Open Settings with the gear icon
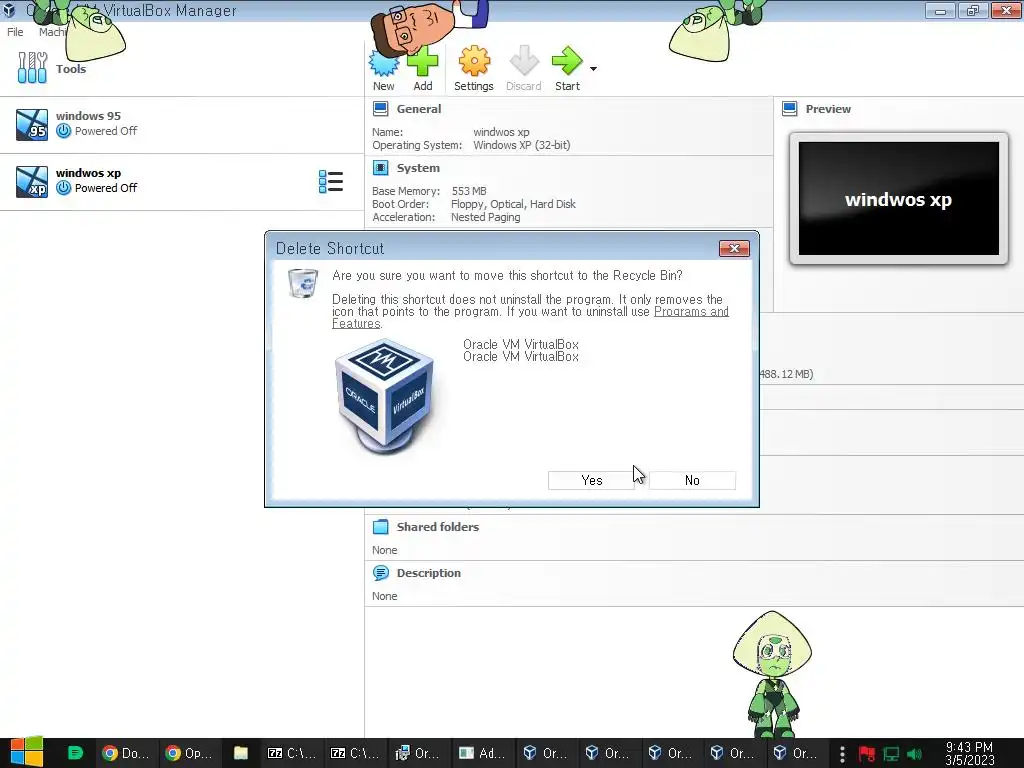This screenshot has height=768, width=1024. (473, 61)
